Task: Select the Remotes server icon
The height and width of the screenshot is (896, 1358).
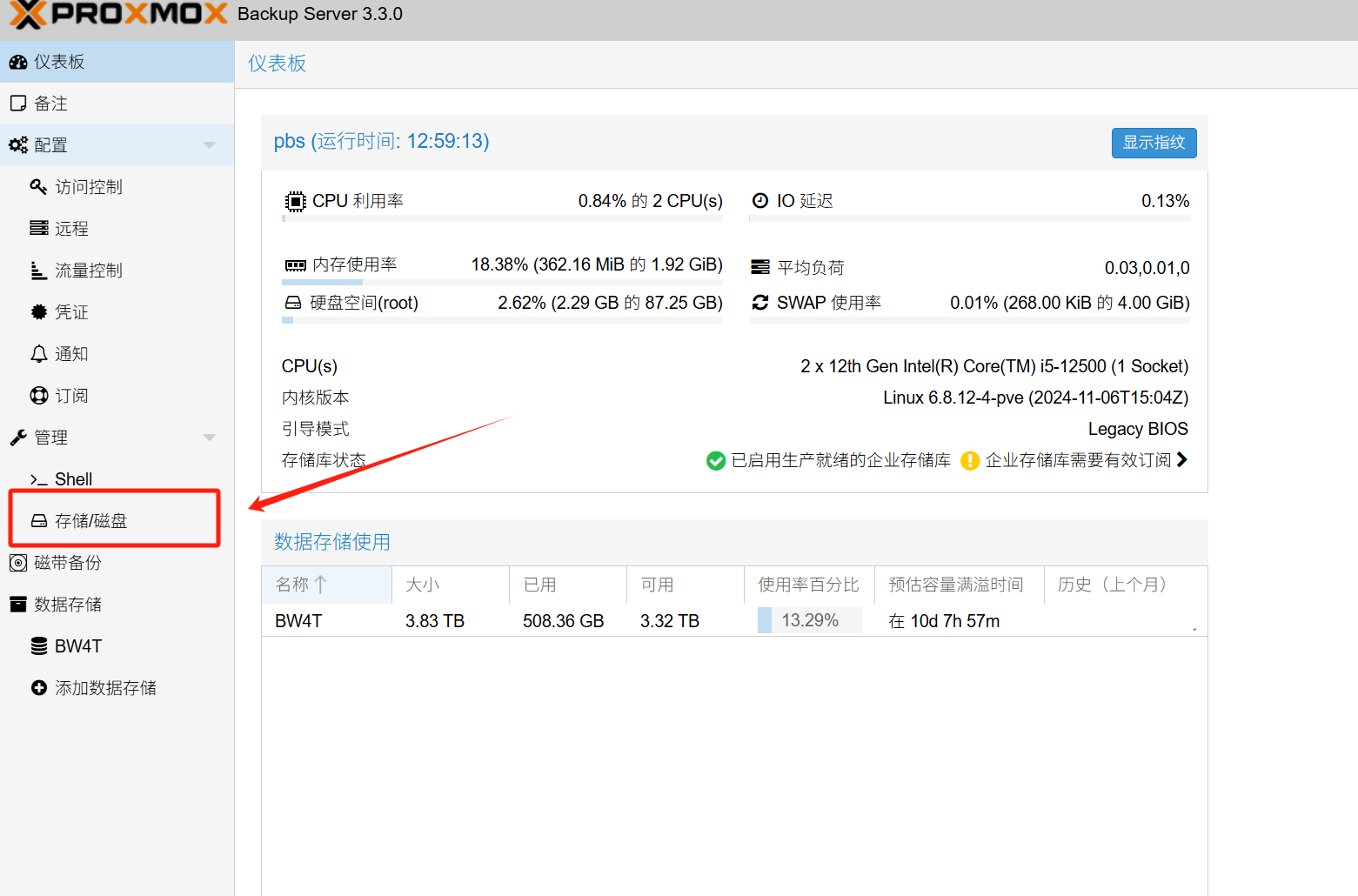Action: point(39,229)
